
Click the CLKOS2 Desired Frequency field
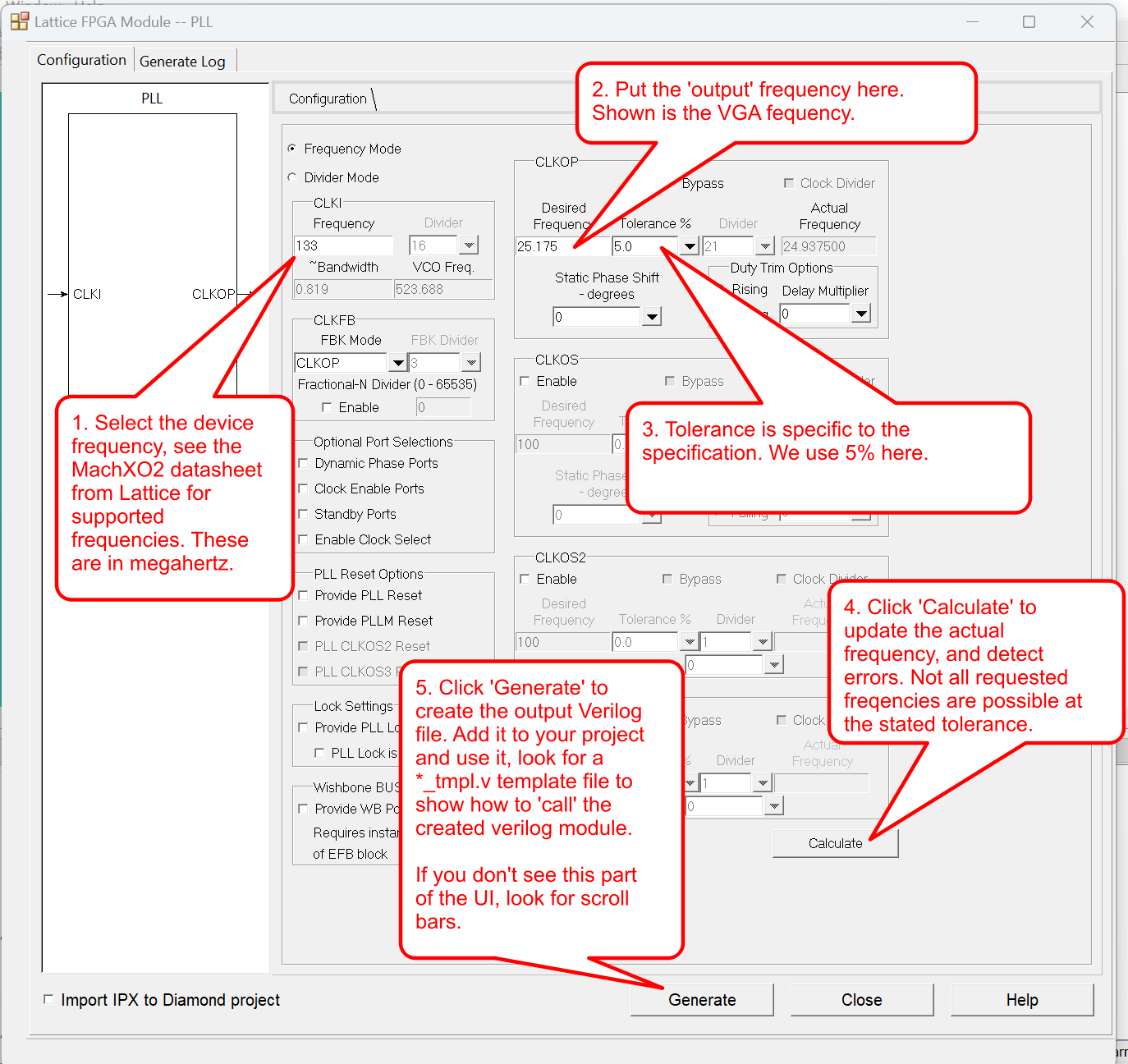point(563,642)
